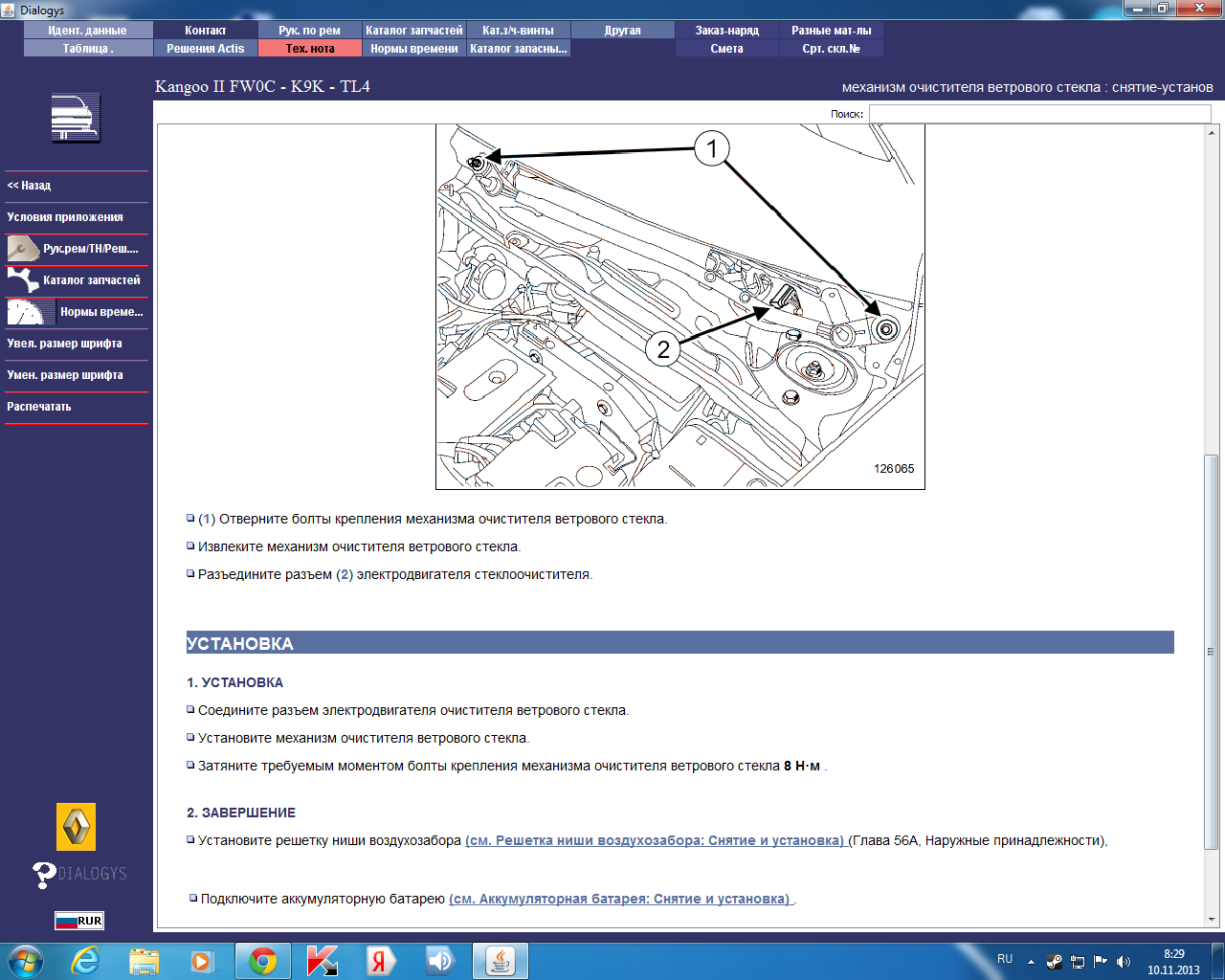Open the Разные мат-лы tab
The height and width of the screenshot is (980, 1225).
click(832, 31)
